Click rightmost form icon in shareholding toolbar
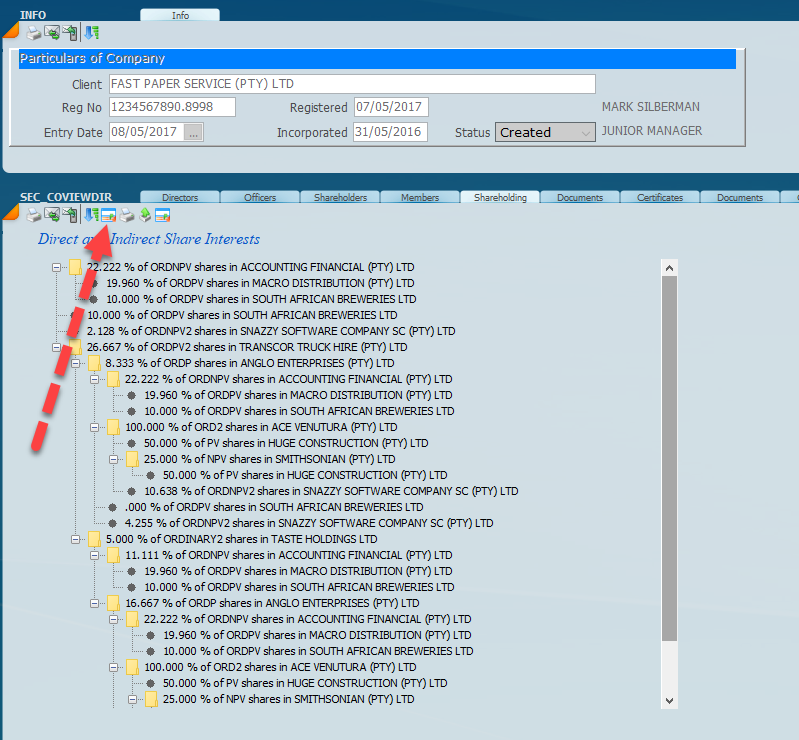 tap(161, 215)
